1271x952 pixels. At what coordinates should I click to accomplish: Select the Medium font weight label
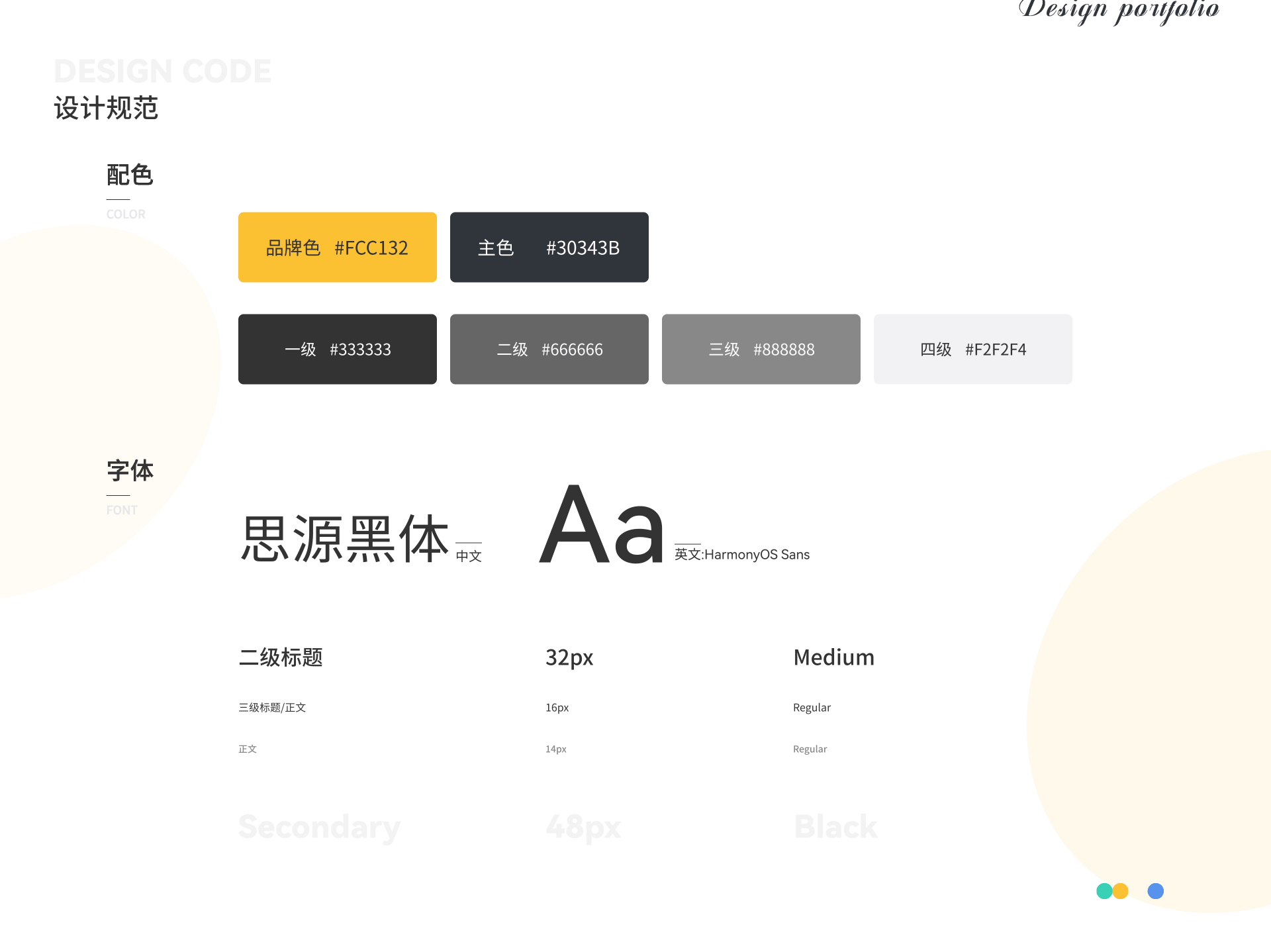click(833, 657)
